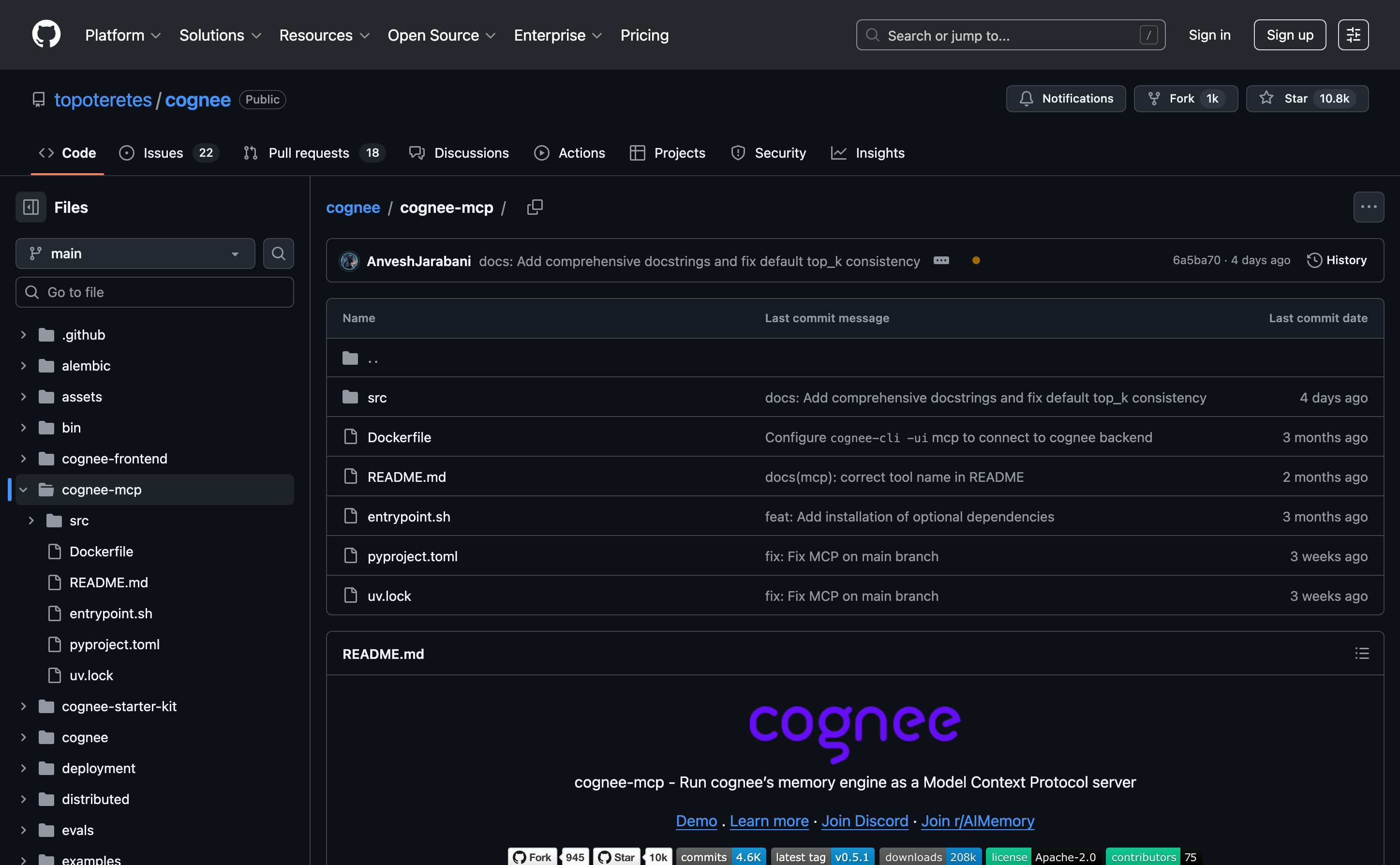Expand the Platform navigation menu
The image size is (1400, 865).
point(122,35)
